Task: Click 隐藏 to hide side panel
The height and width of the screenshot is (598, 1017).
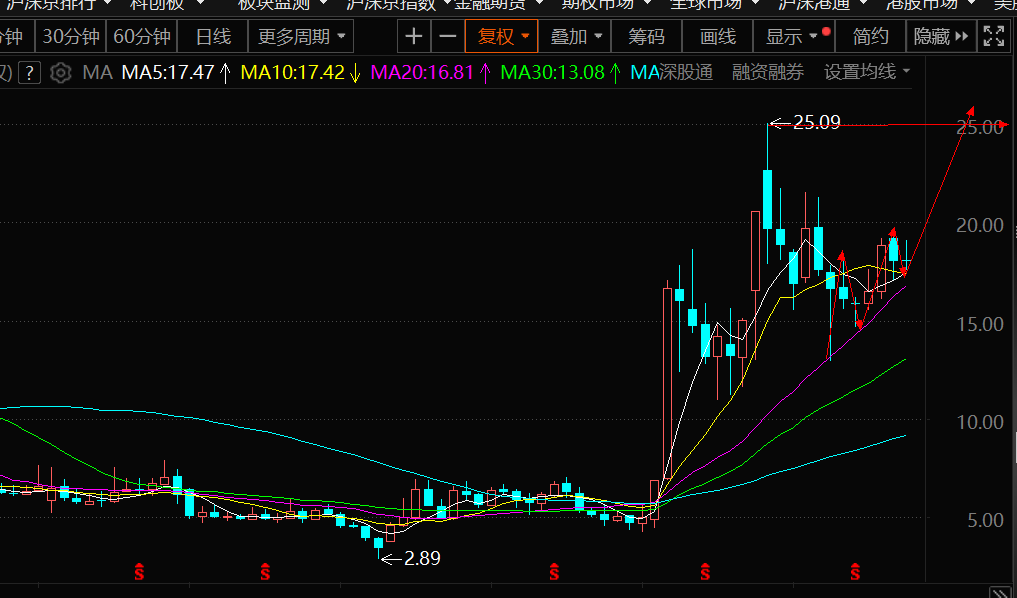Action: tap(941, 36)
